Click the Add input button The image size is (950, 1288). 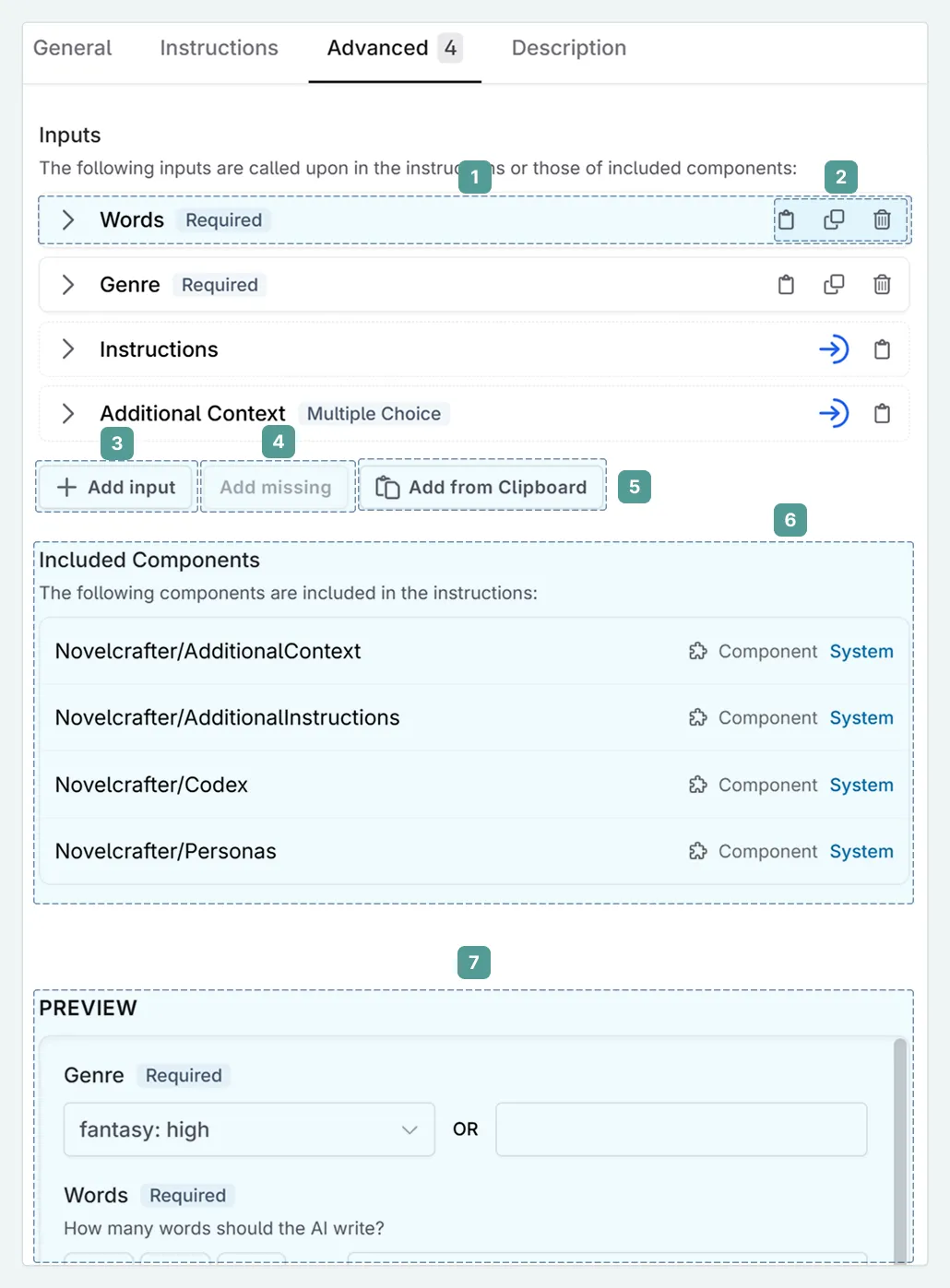[x=115, y=487]
